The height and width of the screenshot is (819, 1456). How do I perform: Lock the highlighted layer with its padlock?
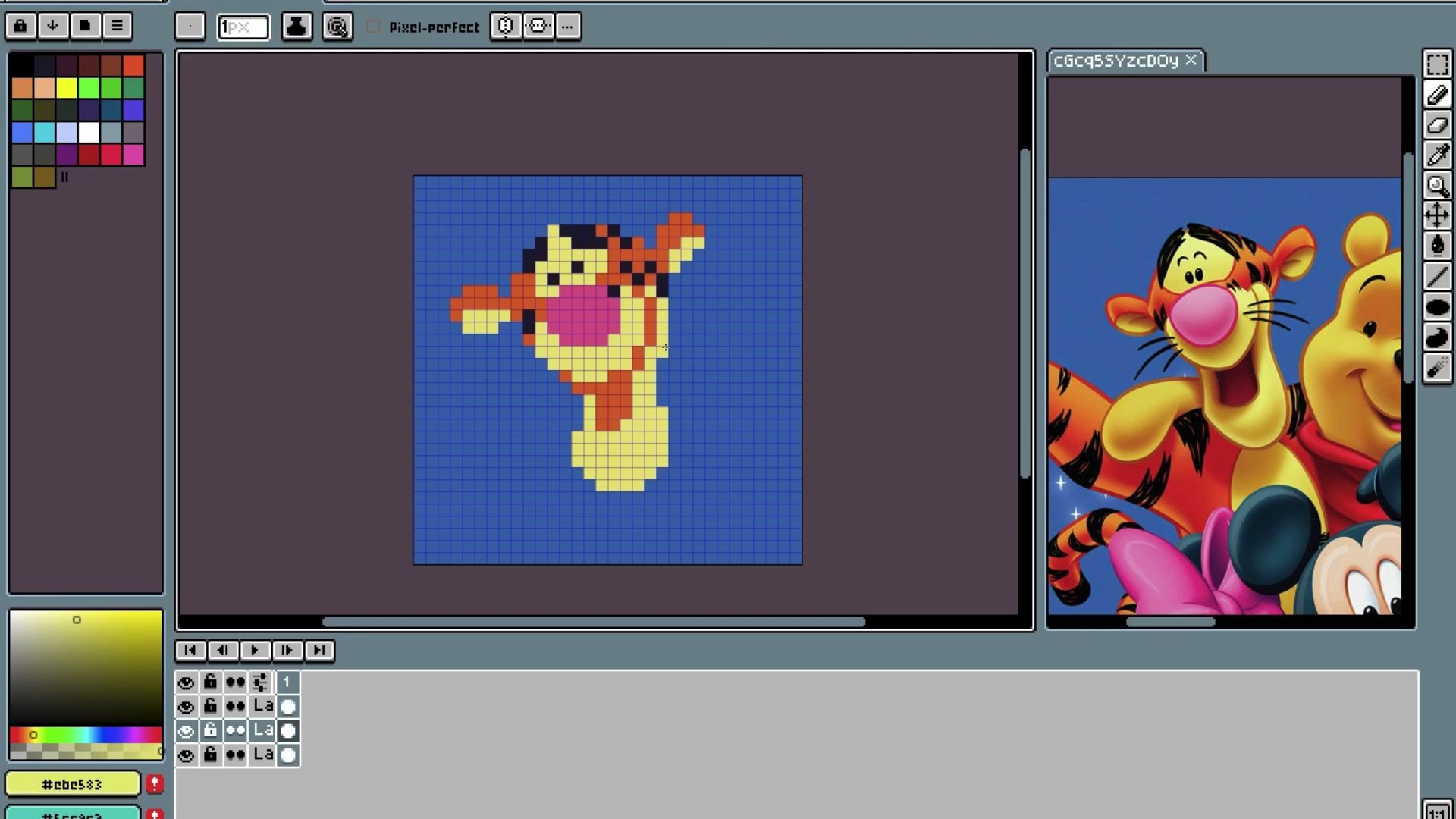click(210, 731)
